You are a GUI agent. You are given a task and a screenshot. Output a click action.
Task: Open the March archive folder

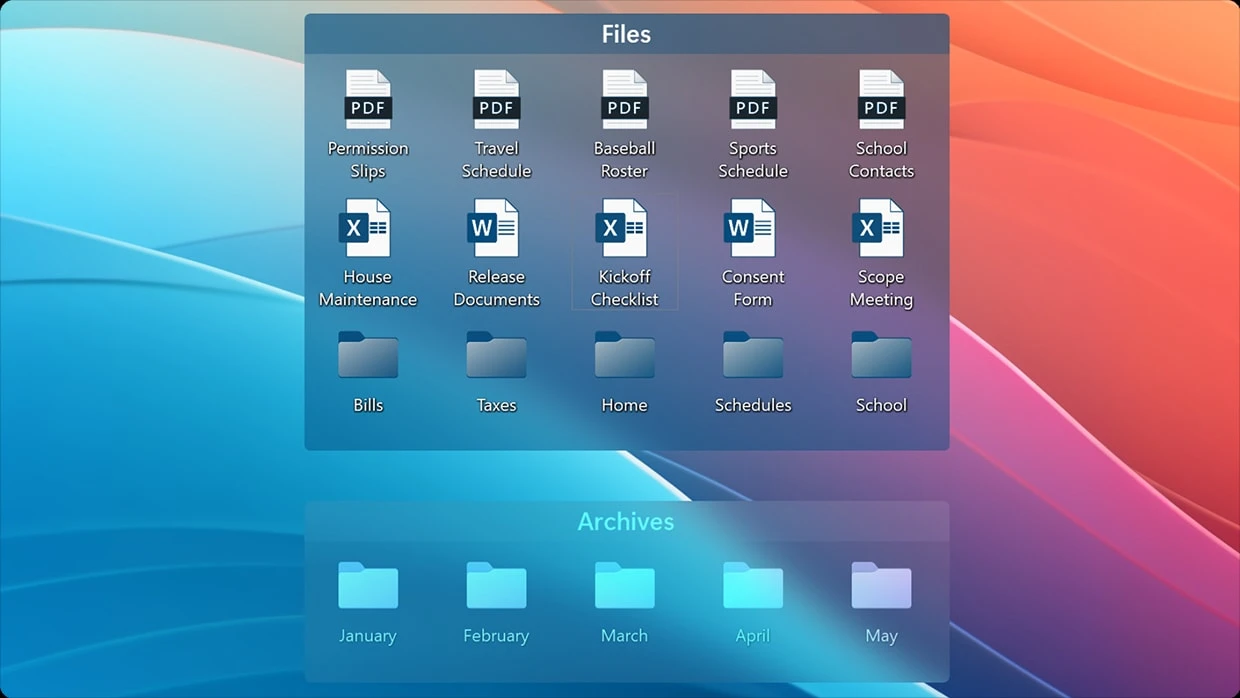[x=624, y=586]
